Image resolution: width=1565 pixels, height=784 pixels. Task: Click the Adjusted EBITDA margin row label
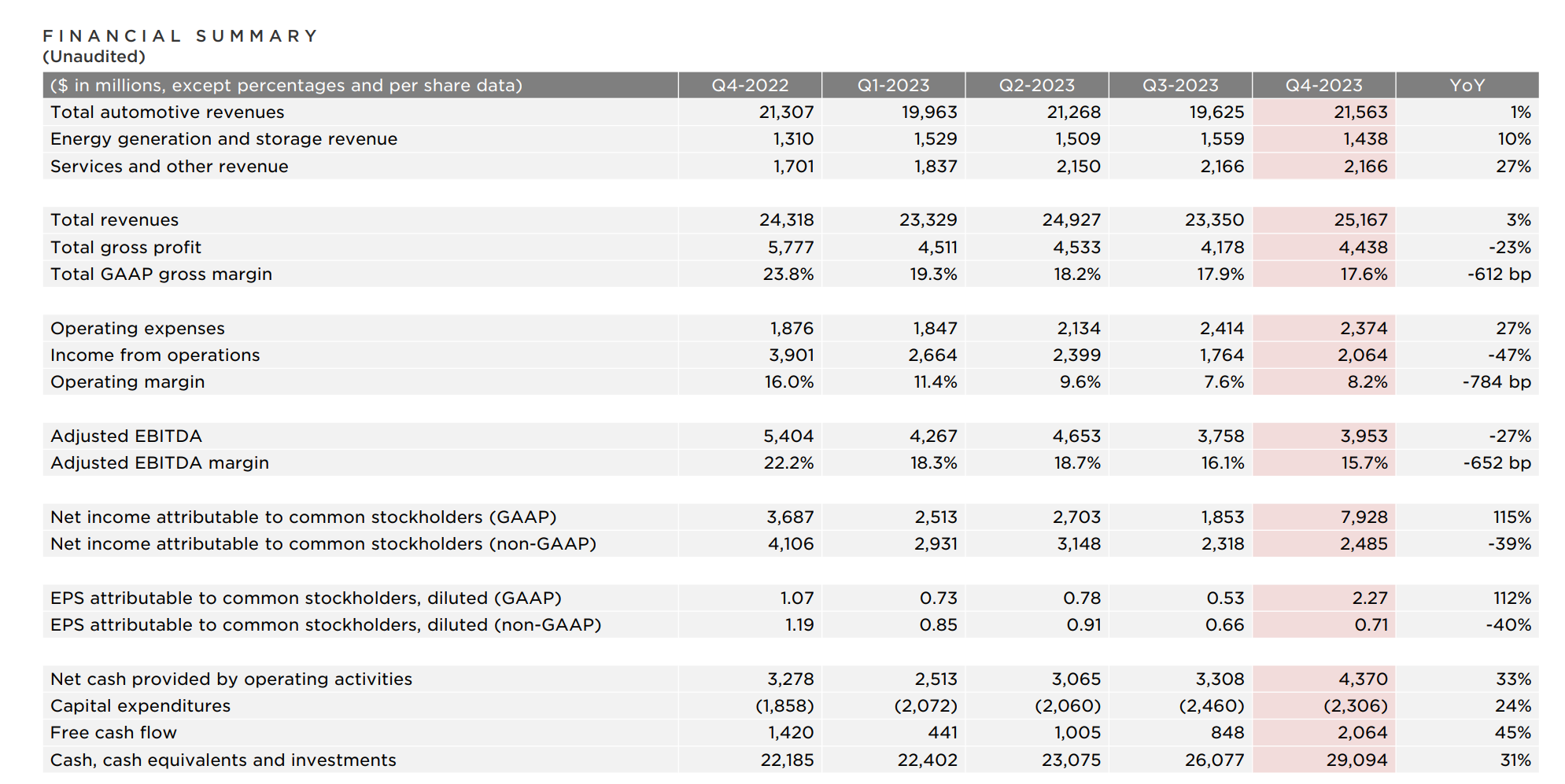pos(160,463)
